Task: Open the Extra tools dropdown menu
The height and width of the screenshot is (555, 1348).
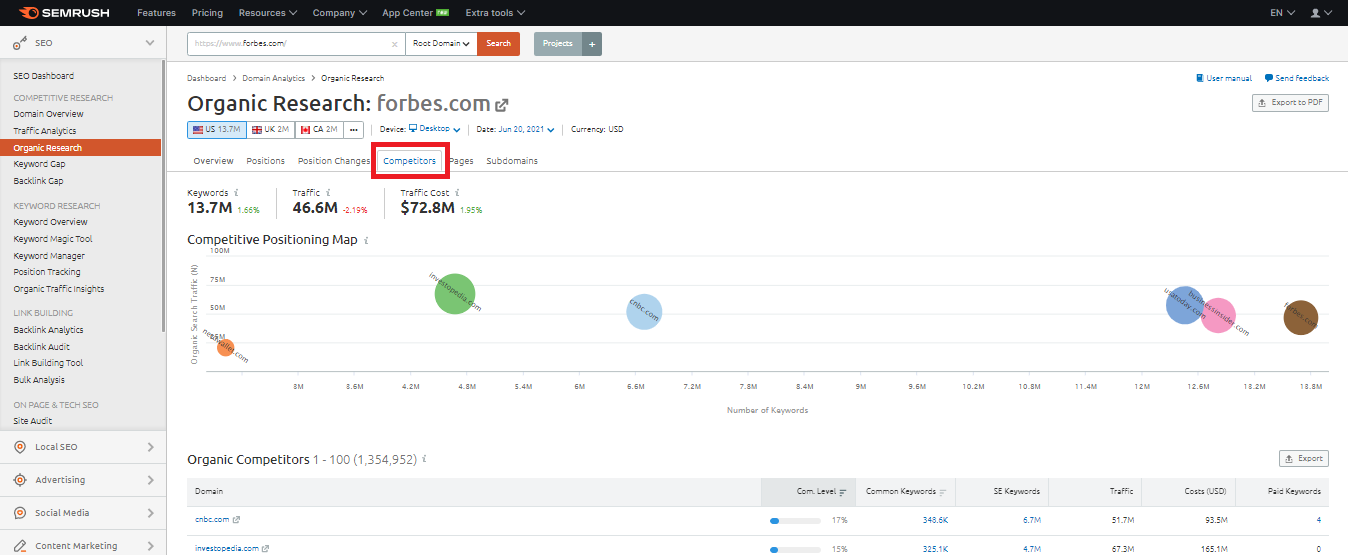Action: (495, 13)
